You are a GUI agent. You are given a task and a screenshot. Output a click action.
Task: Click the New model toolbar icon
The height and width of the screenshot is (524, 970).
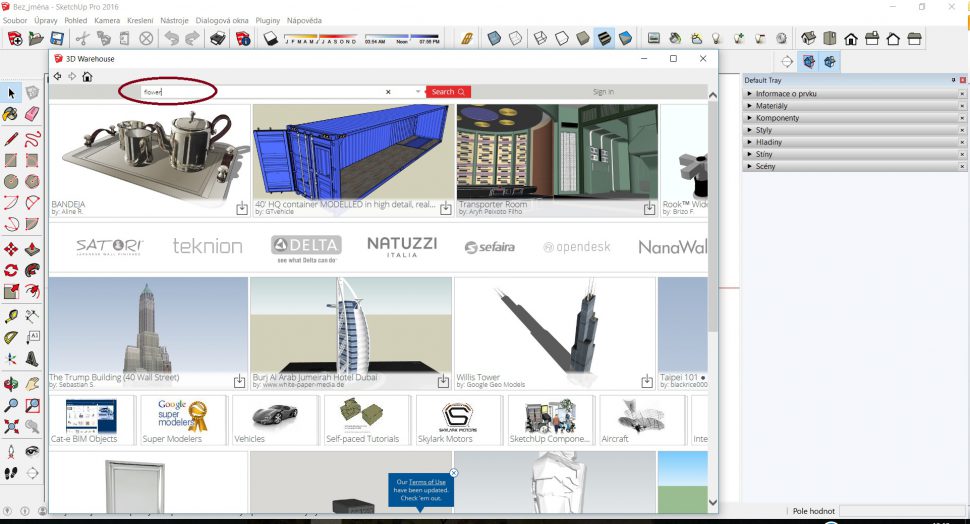point(15,39)
